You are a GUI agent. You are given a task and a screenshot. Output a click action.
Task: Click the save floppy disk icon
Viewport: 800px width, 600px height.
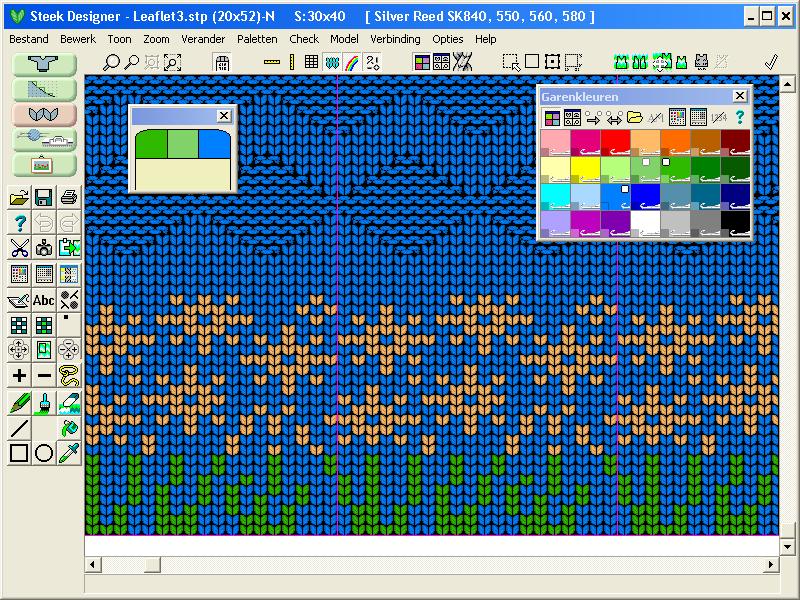coord(44,197)
